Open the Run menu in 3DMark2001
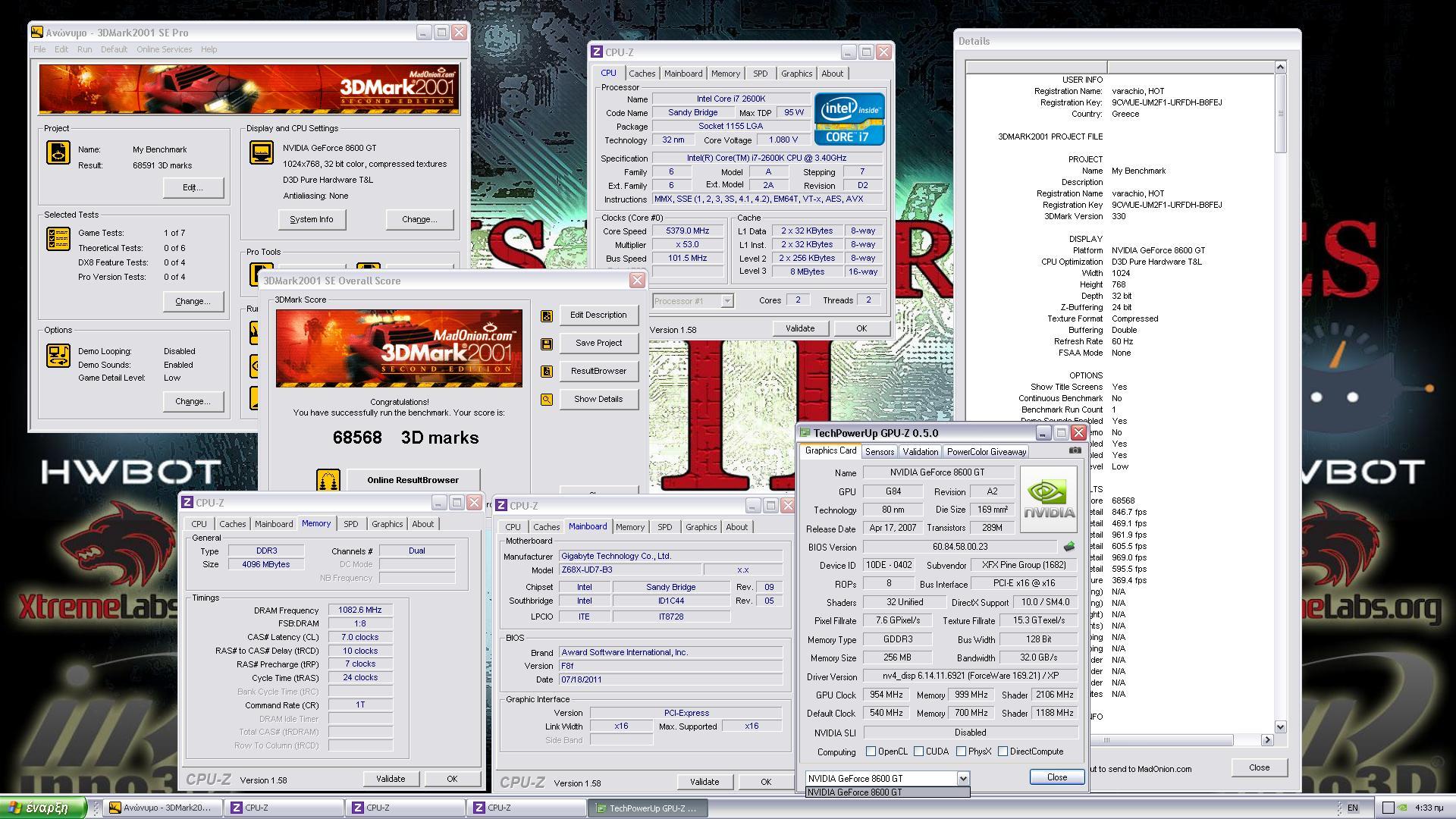 pos(84,49)
